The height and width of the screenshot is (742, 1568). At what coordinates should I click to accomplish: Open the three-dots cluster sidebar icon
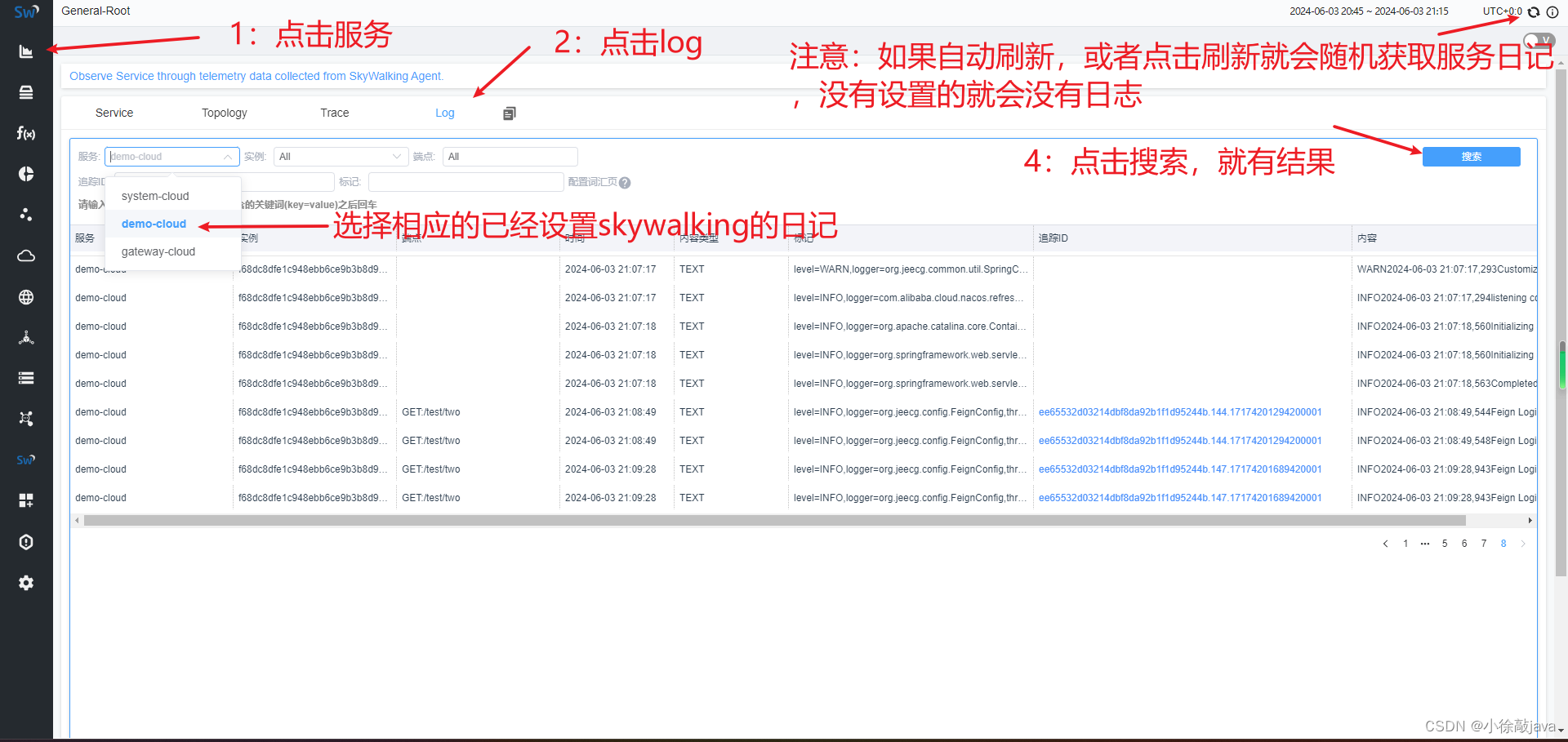26,215
